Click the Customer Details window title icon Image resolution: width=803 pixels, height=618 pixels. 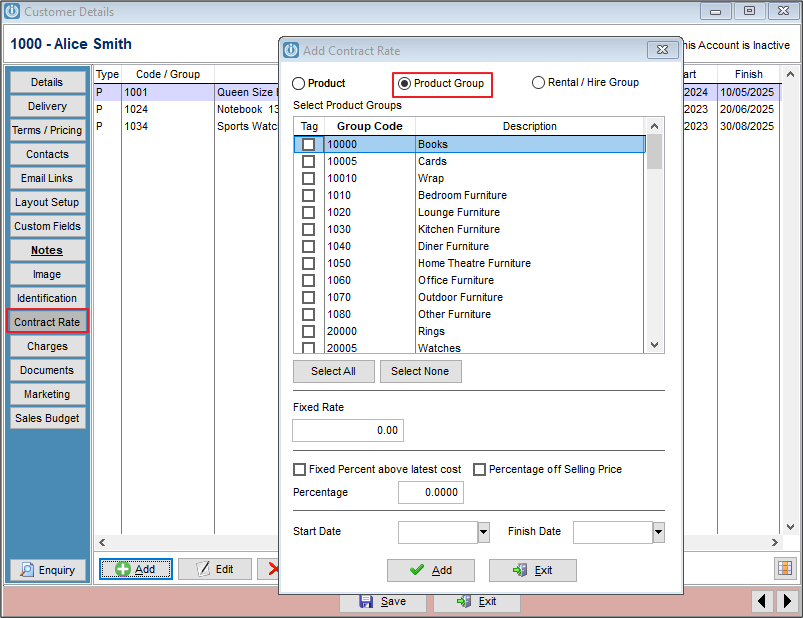(x=12, y=11)
